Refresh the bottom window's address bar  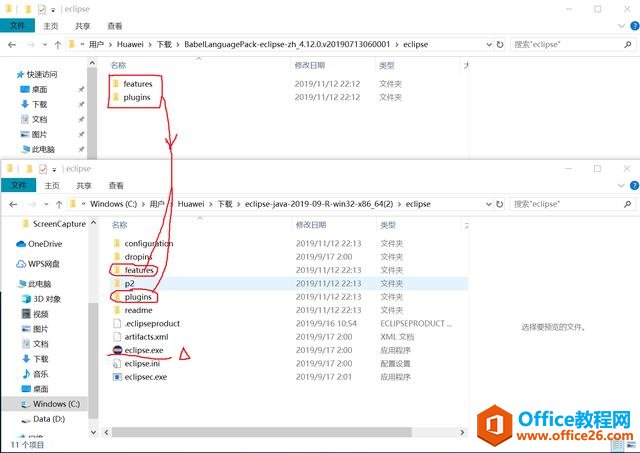(500, 204)
